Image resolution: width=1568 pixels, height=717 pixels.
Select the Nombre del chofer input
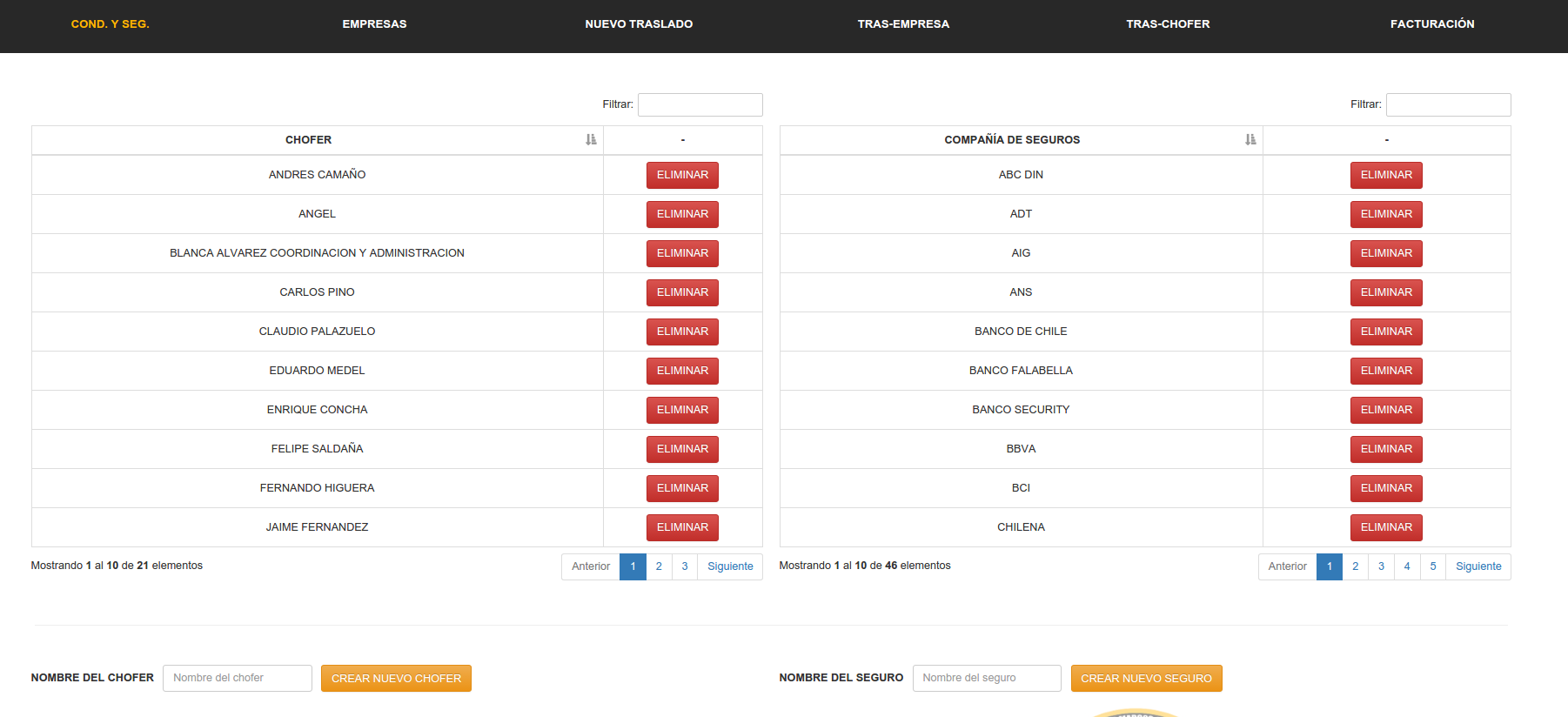pos(237,678)
